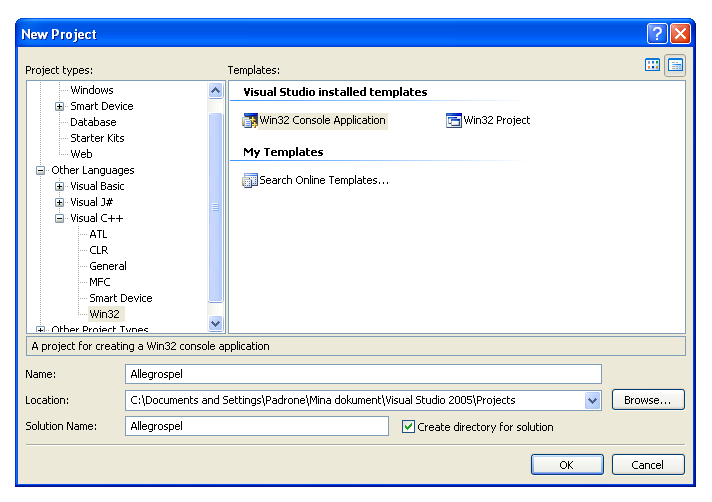Select Web in project types tree
712x502 pixels.
(x=81, y=154)
